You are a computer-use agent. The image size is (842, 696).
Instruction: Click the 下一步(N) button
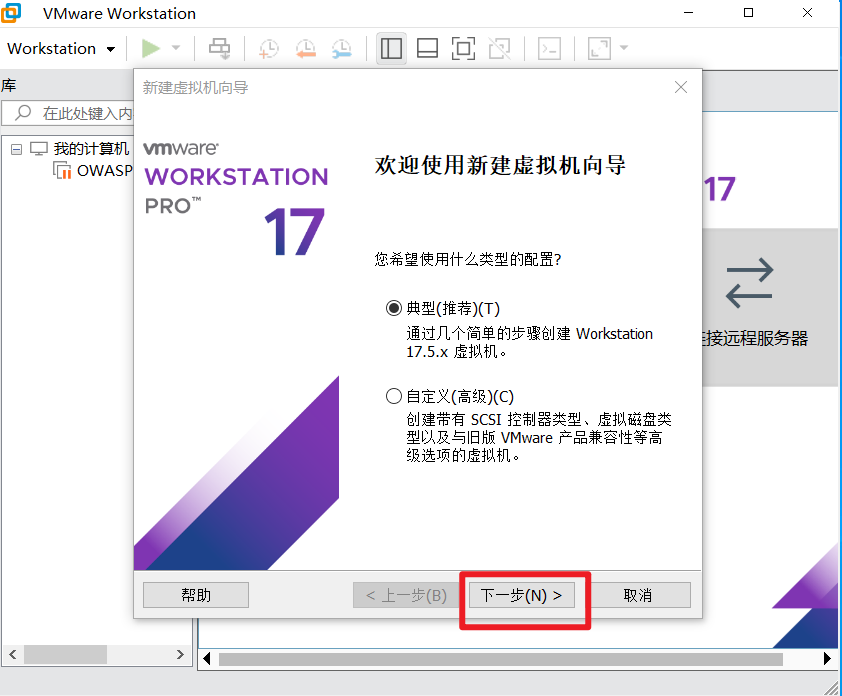coord(522,595)
